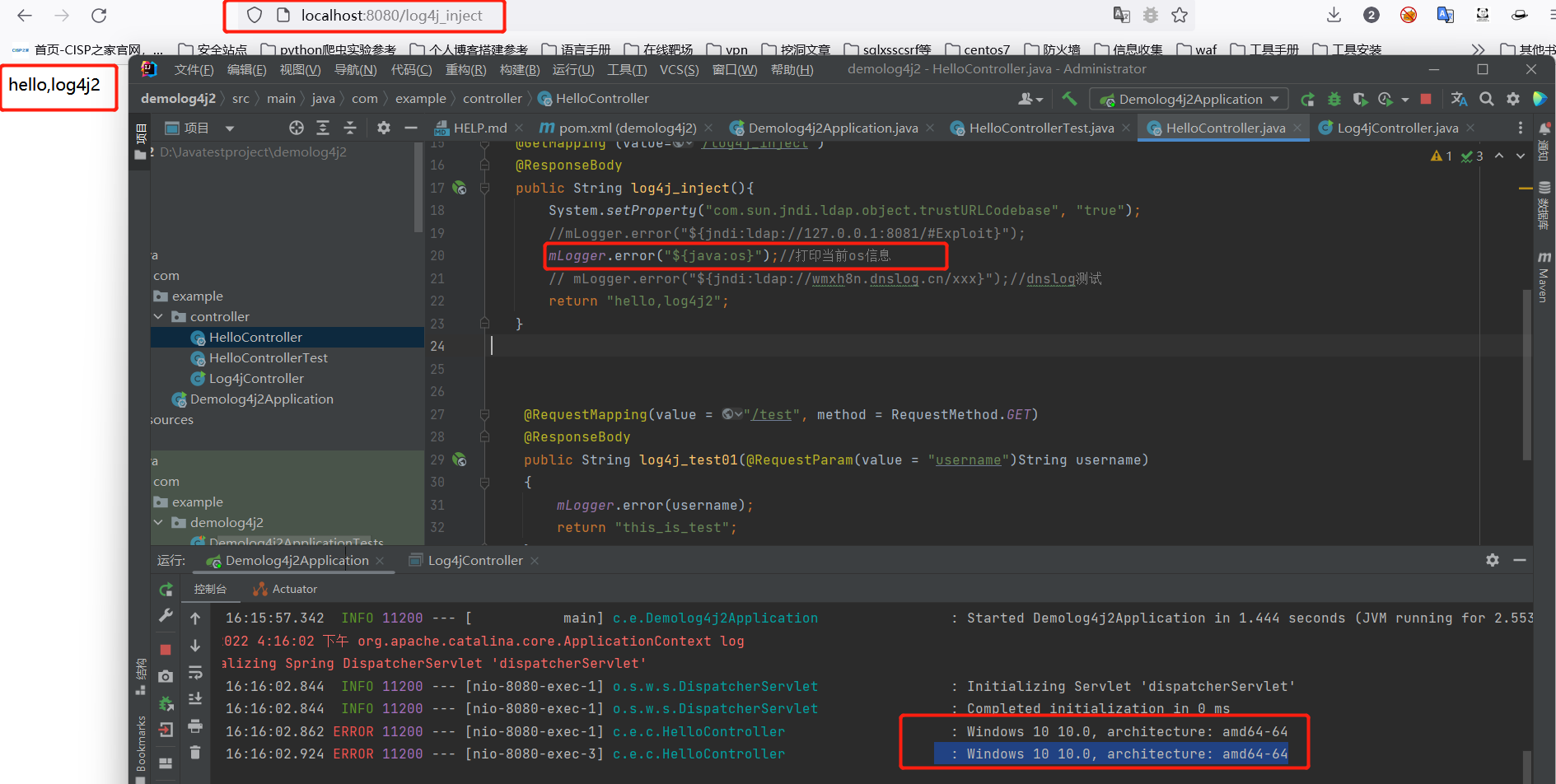This screenshot has height=784, width=1556.
Task: Hide the project tool window
Action: (411, 128)
